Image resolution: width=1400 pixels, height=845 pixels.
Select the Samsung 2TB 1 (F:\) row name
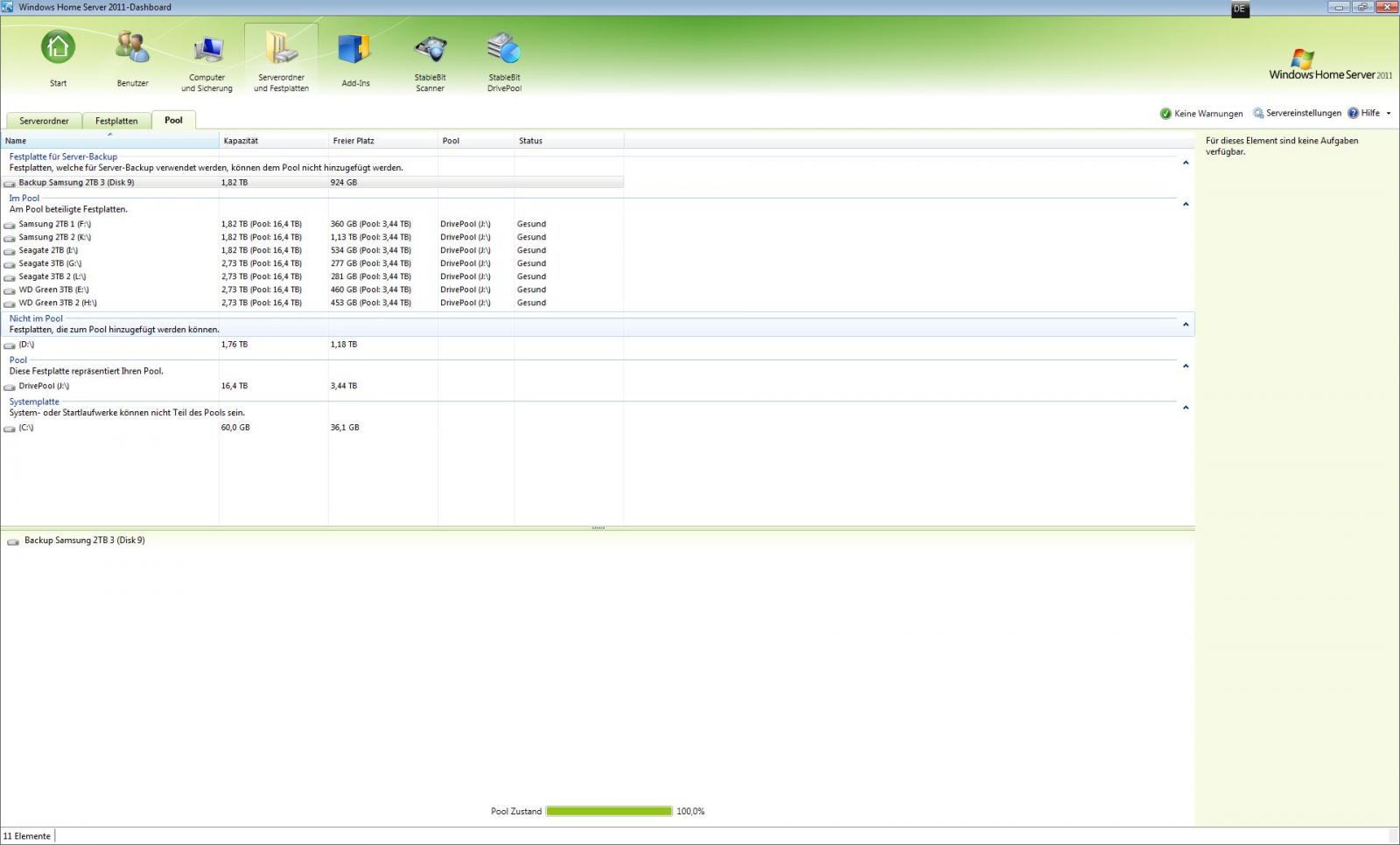(x=54, y=224)
